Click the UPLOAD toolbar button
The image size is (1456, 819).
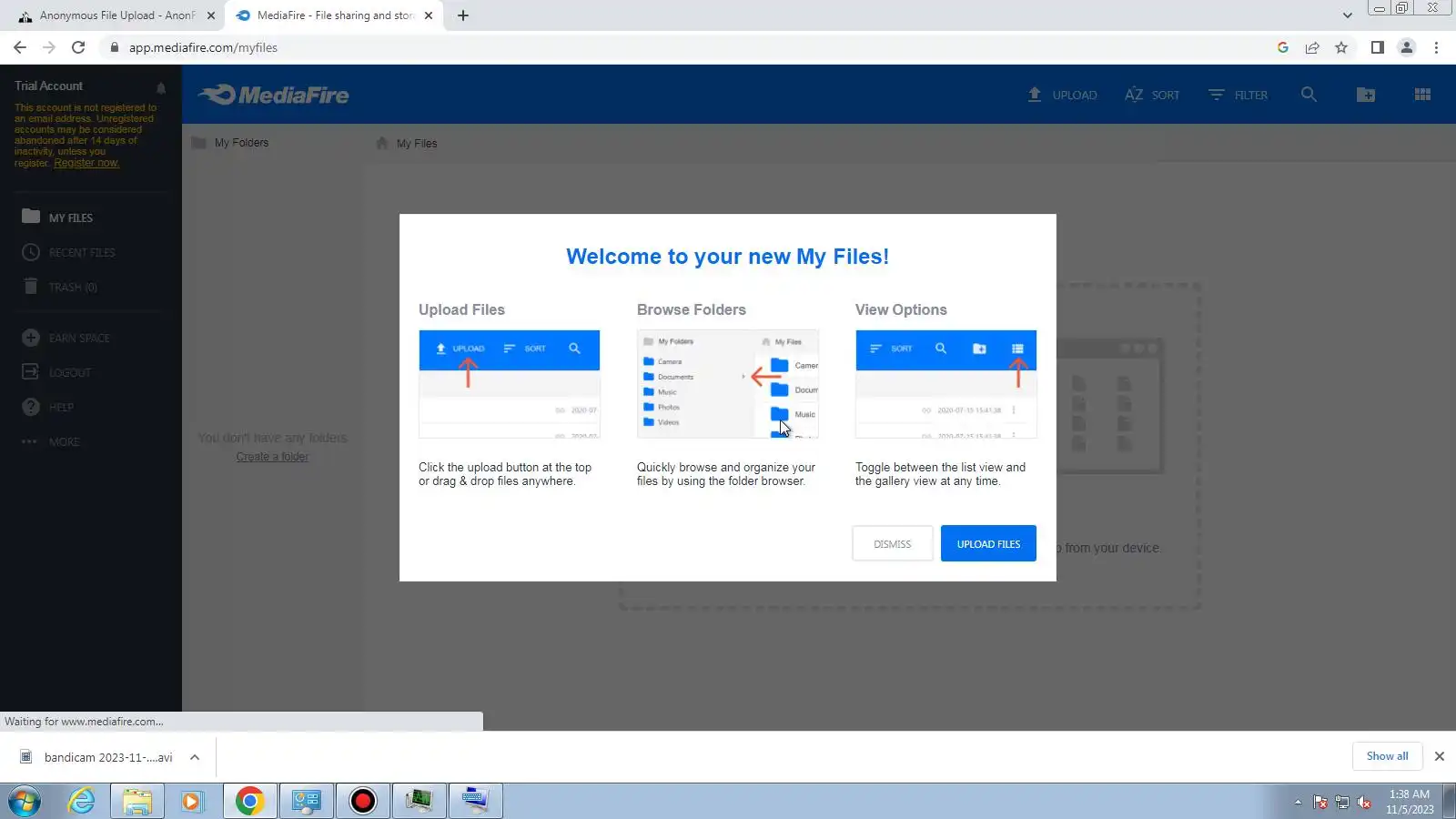pyautogui.click(x=1062, y=95)
